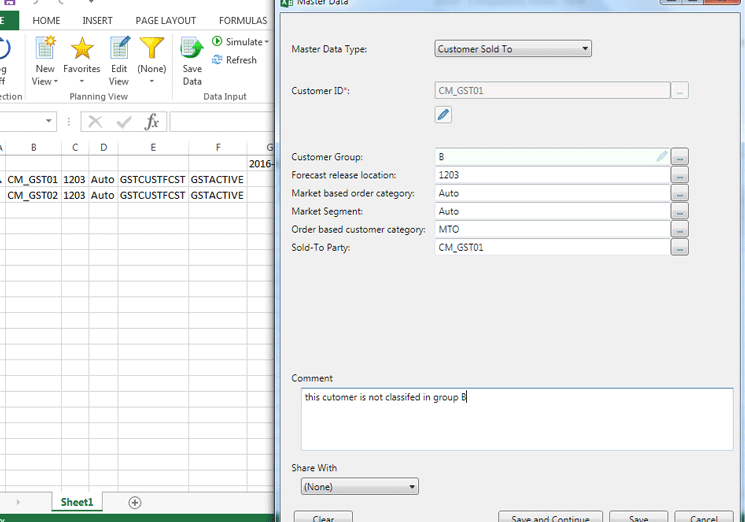745x522 pixels.
Task: Click the Cancel button in the dialog
Action: tap(704, 518)
